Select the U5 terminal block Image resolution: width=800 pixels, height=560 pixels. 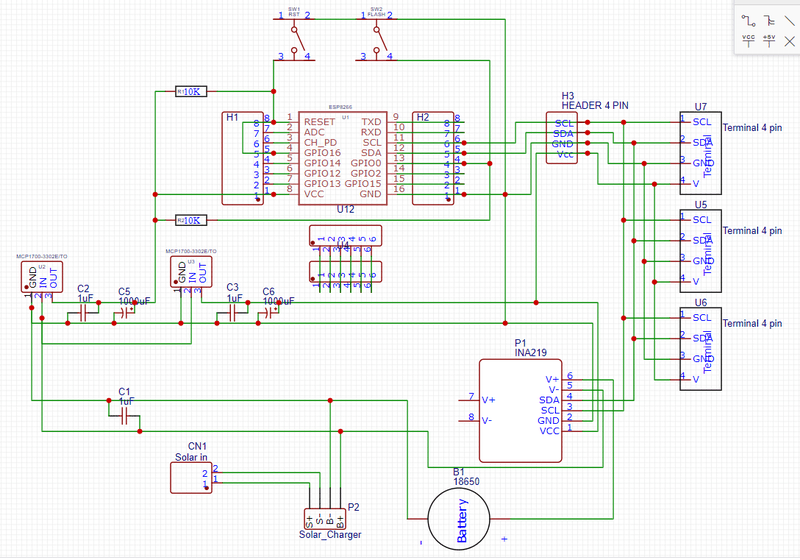click(701, 251)
